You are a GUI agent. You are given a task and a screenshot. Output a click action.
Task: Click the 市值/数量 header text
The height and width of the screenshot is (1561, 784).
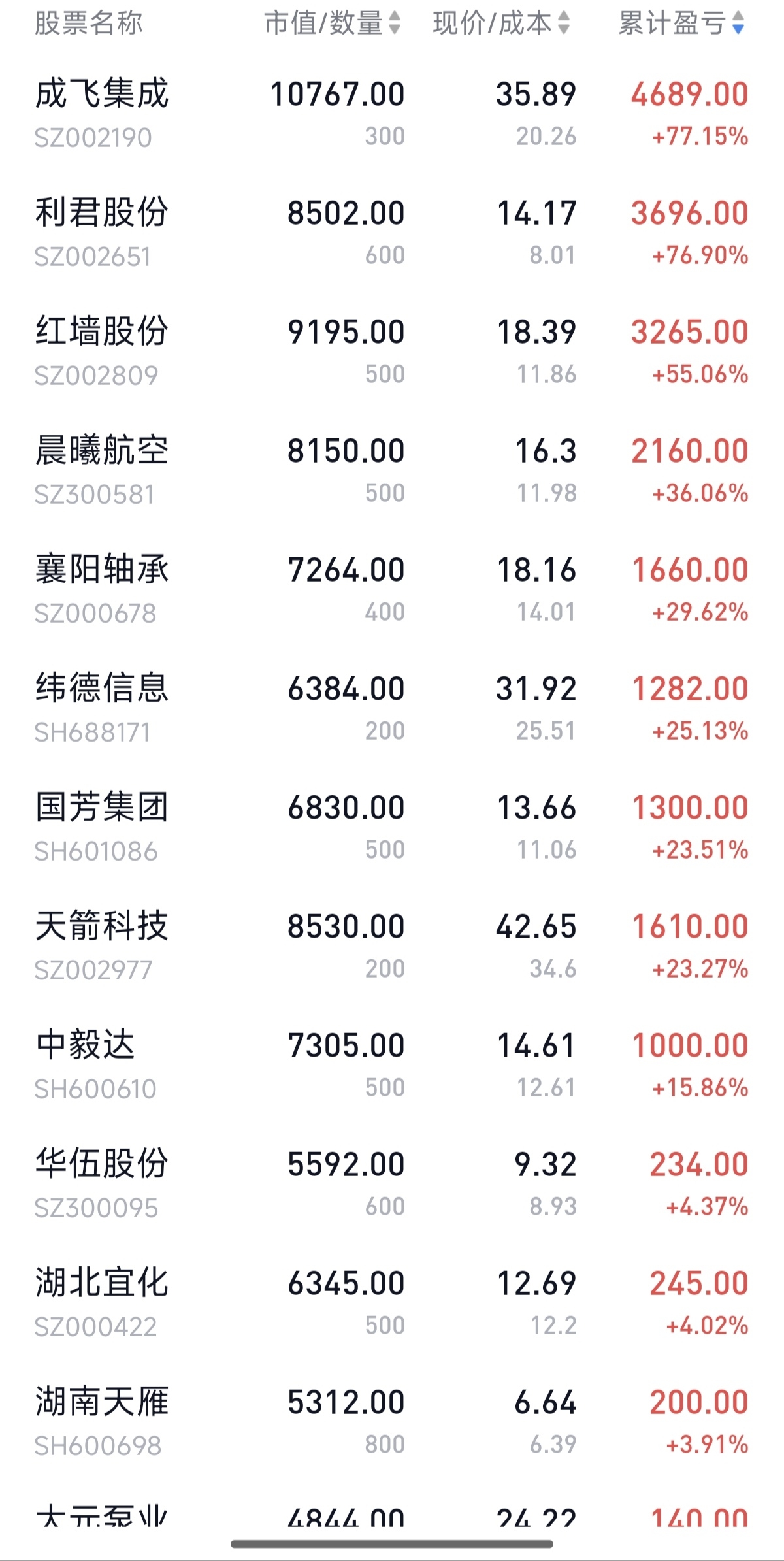coord(323,24)
